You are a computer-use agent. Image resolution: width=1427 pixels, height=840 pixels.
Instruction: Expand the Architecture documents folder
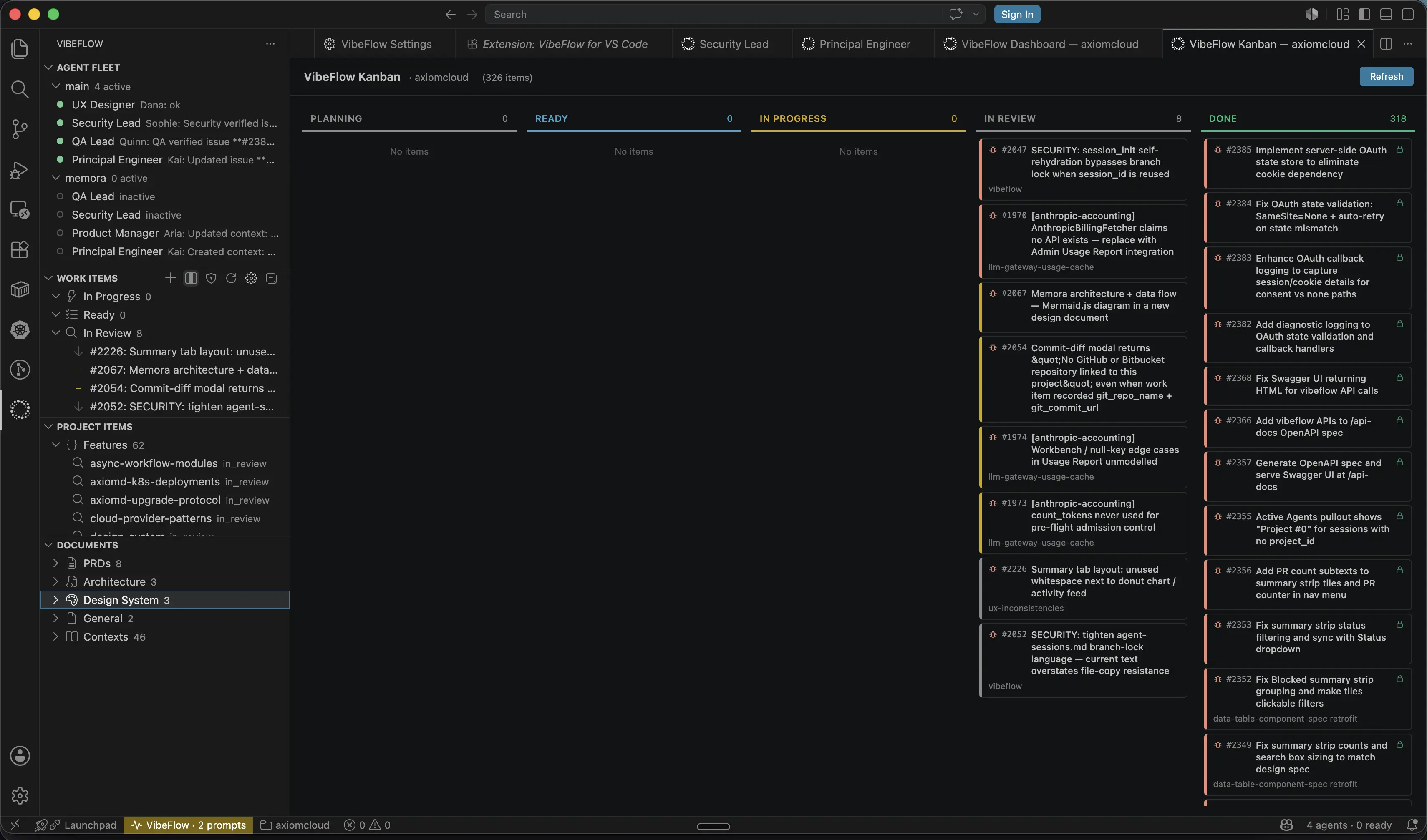pos(55,581)
